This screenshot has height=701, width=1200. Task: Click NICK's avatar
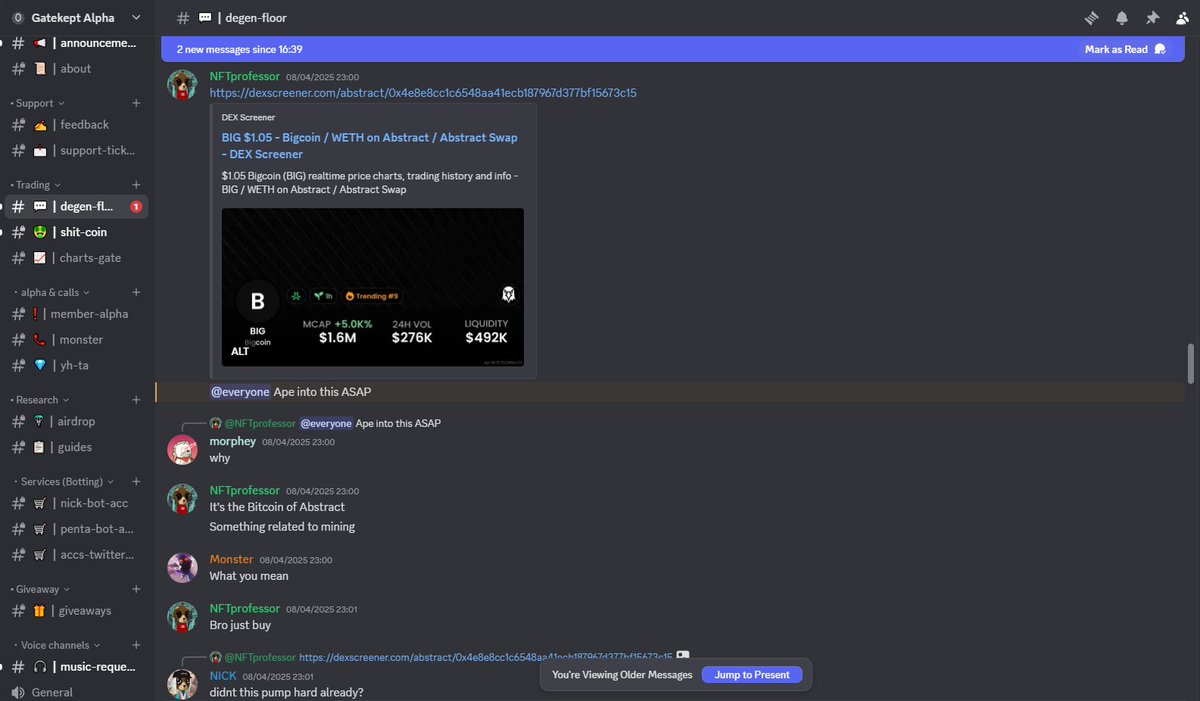(182, 685)
